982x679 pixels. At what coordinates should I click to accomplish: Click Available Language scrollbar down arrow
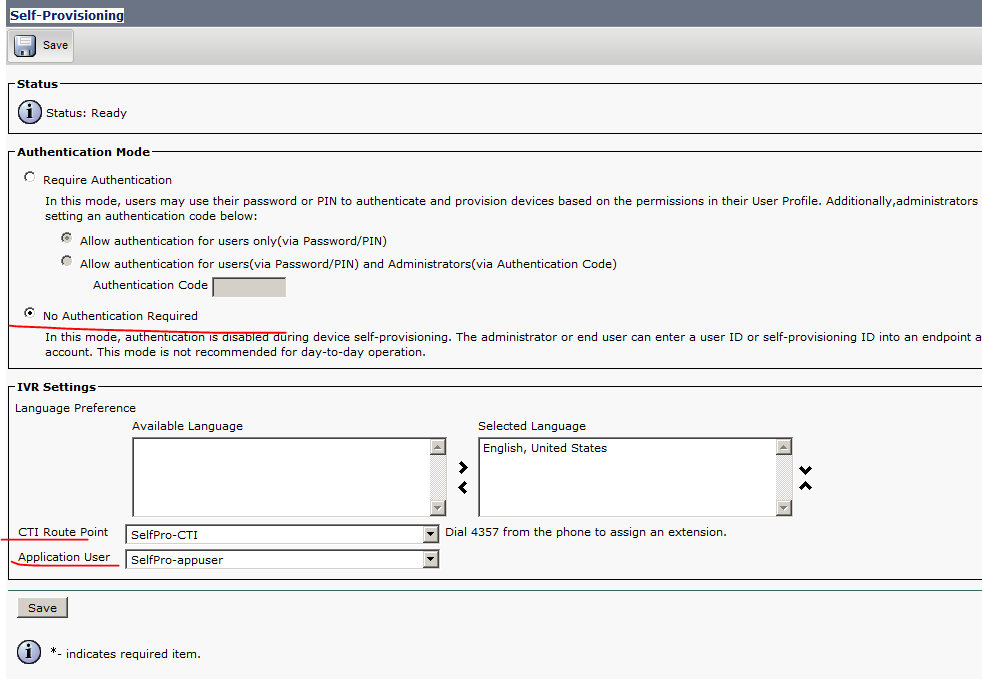[438, 508]
